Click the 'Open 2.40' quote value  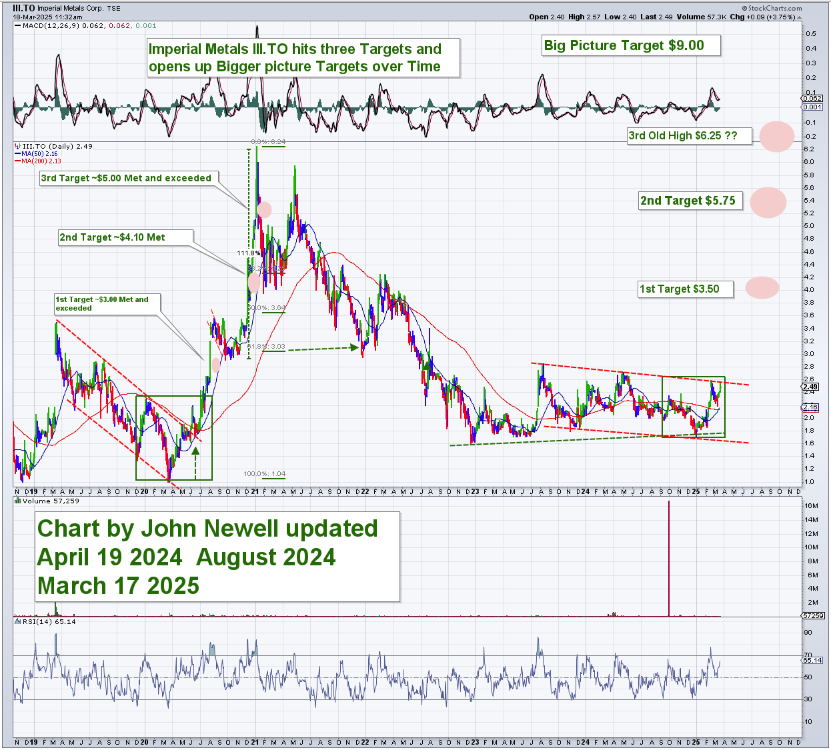tap(546, 17)
